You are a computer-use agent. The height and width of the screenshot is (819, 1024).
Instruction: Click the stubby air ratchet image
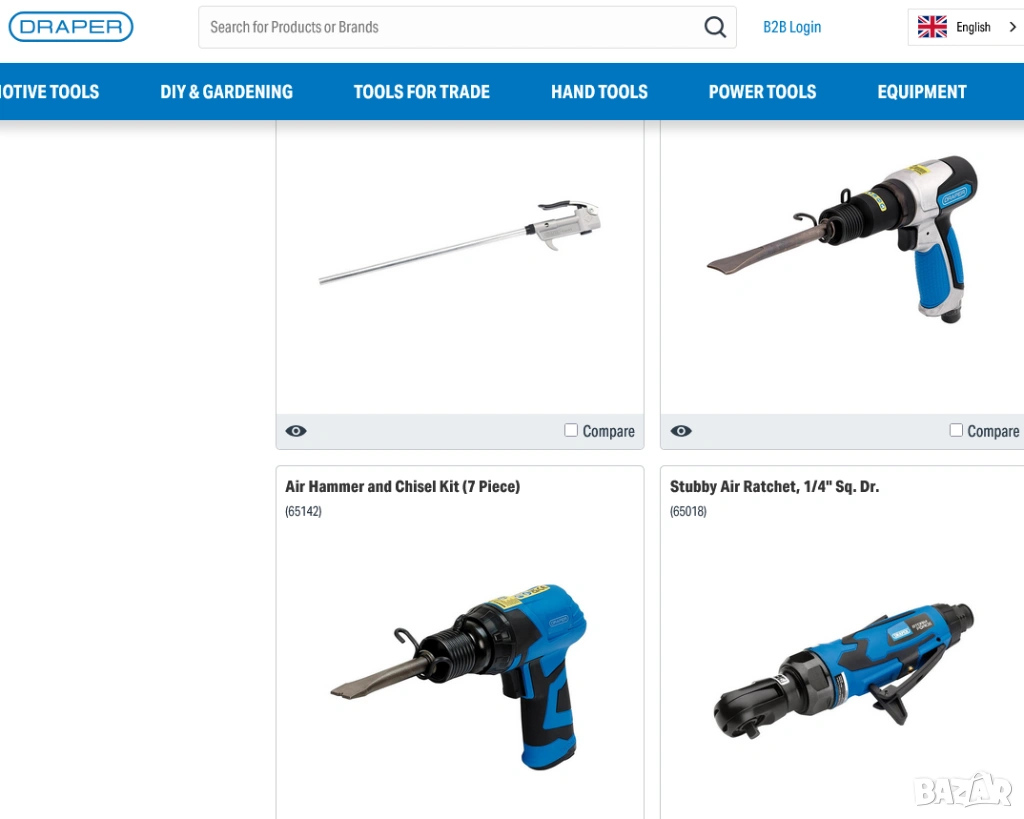(843, 671)
